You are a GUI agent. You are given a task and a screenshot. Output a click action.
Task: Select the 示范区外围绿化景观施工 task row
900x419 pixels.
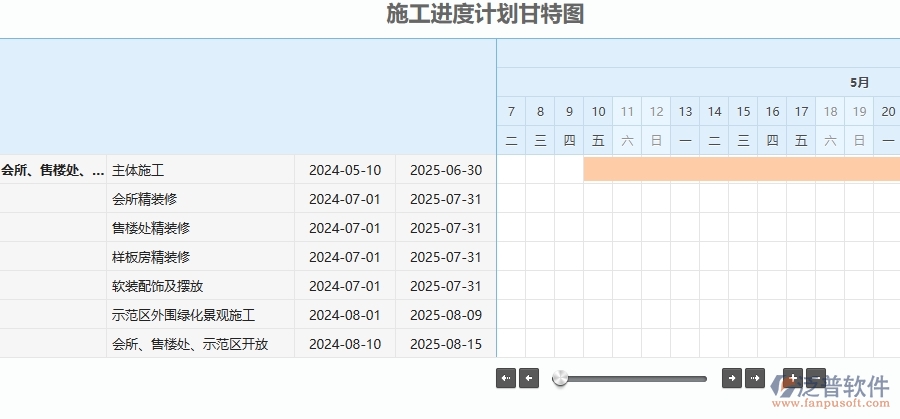[x=248, y=315]
